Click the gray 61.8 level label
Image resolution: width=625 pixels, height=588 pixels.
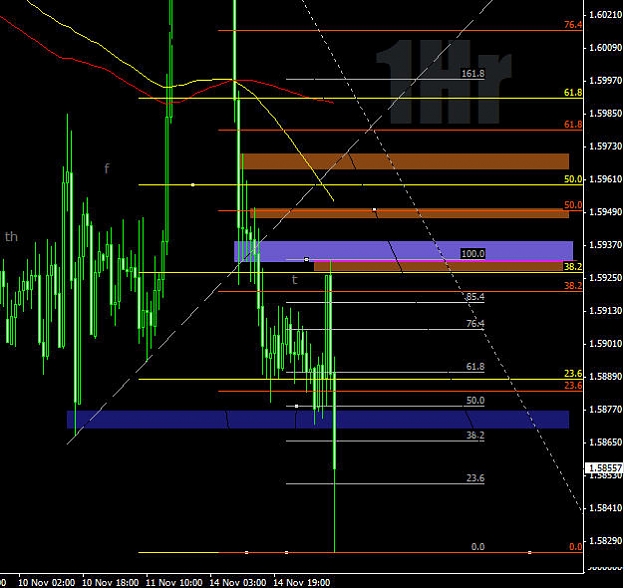(475, 366)
